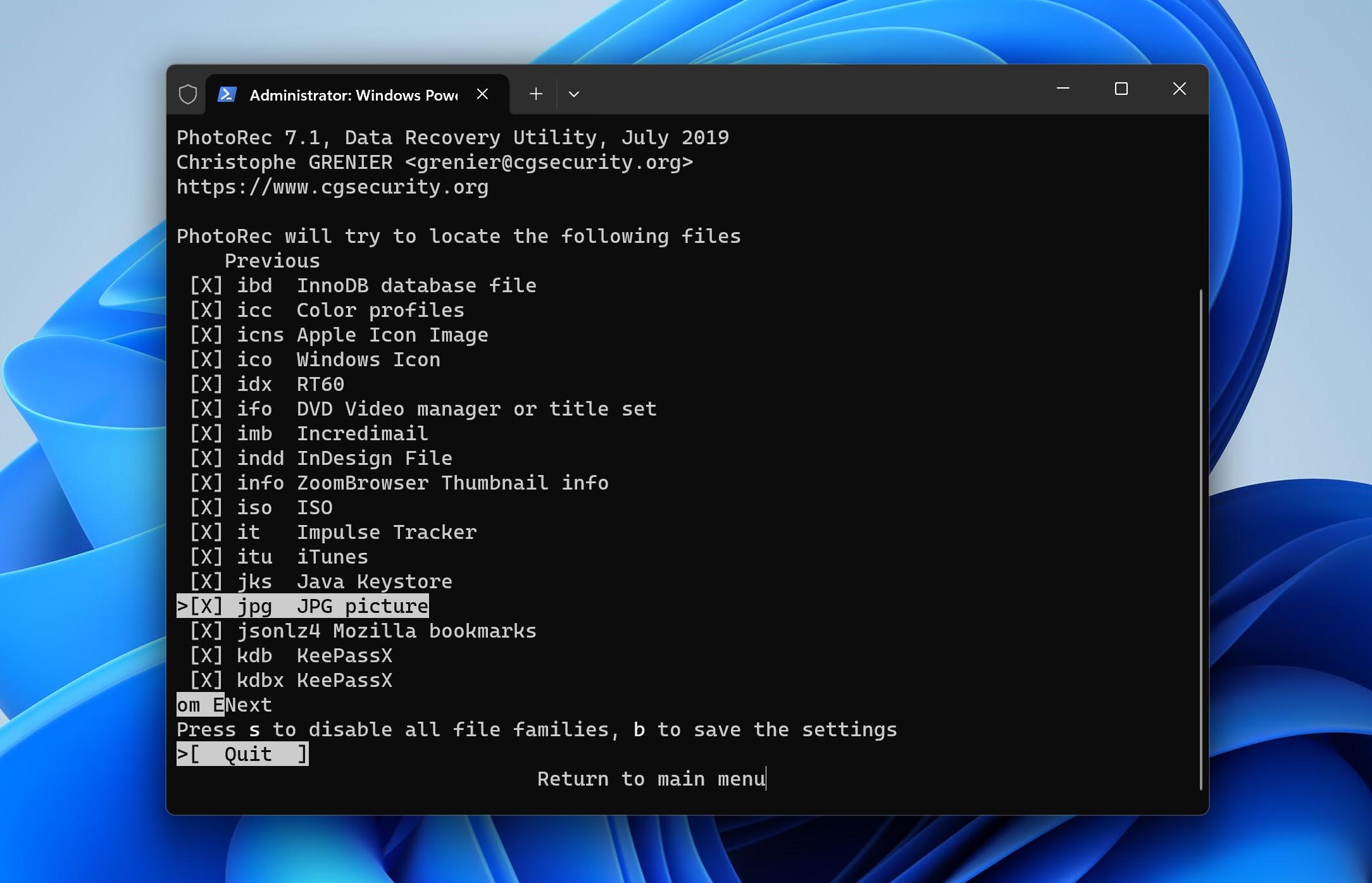Minimize the terminal window
The height and width of the screenshot is (883, 1372).
tap(1063, 89)
